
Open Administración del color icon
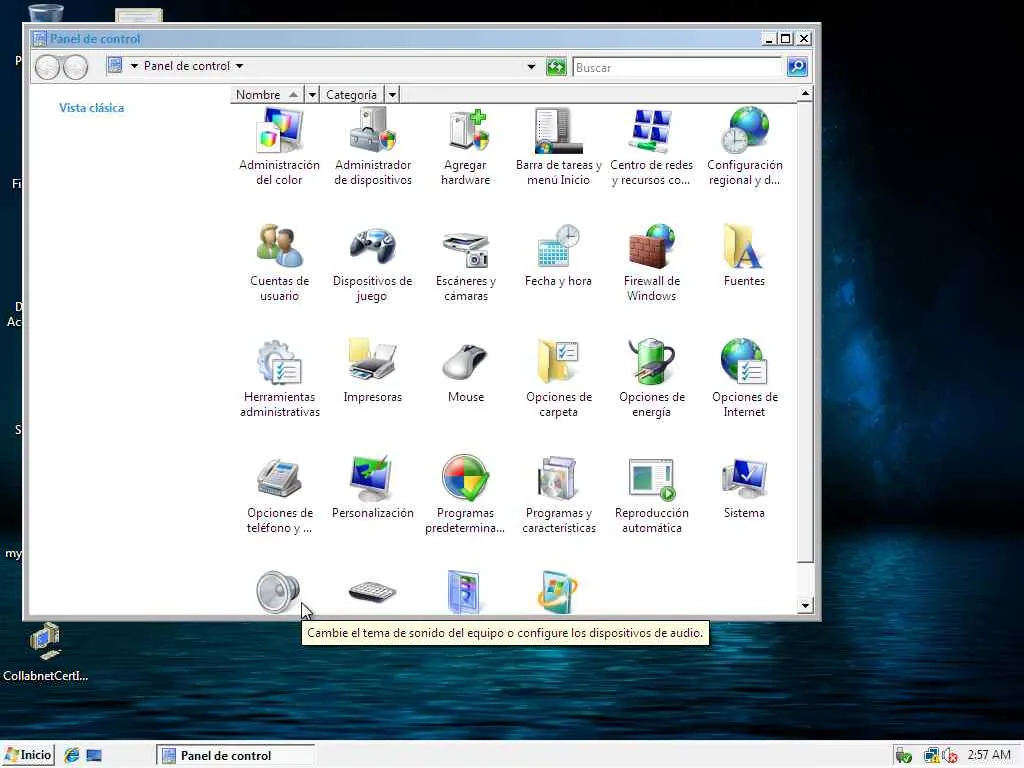(280, 131)
